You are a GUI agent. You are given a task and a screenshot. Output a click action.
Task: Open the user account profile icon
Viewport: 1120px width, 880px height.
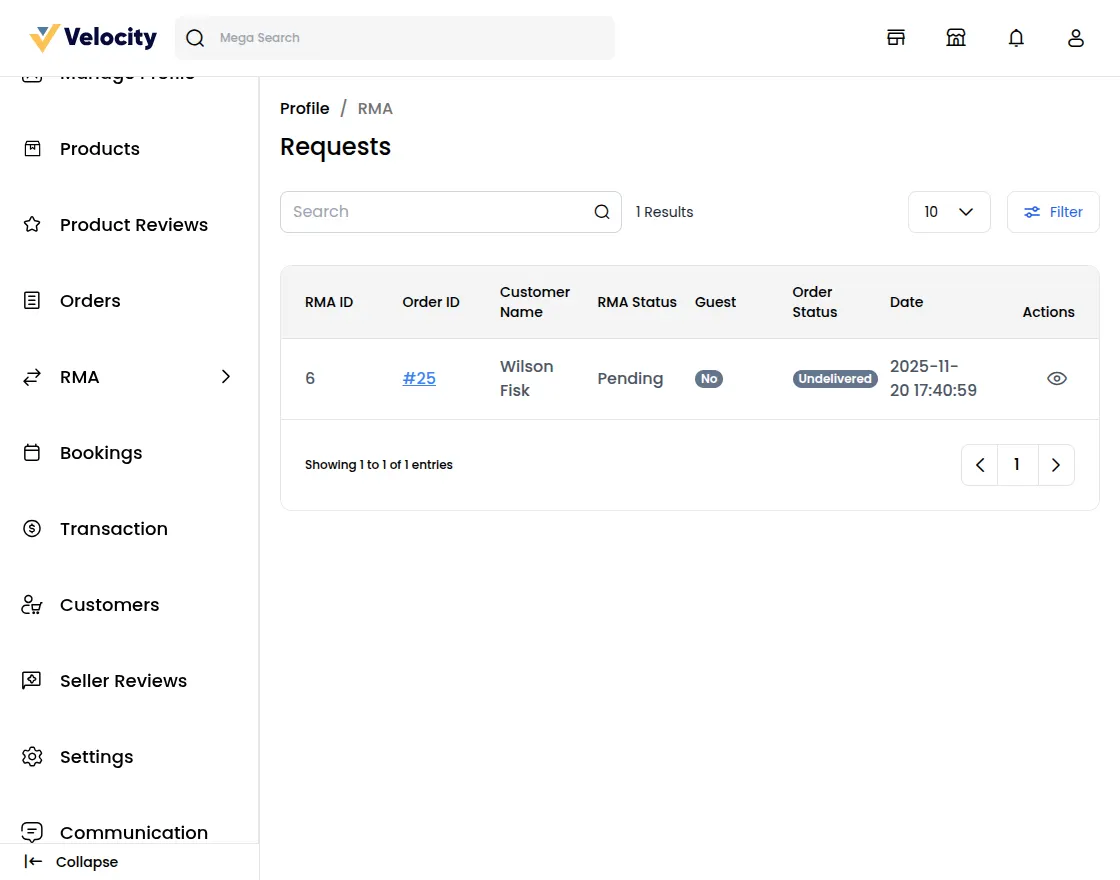click(x=1076, y=38)
